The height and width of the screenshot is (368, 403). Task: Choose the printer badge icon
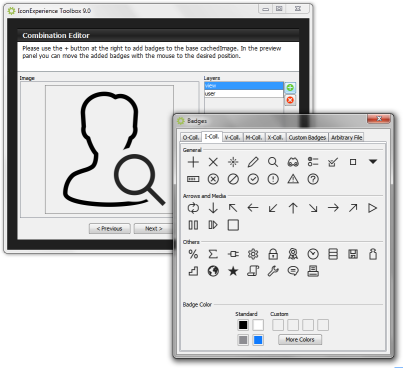pyautogui.click(x=313, y=271)
